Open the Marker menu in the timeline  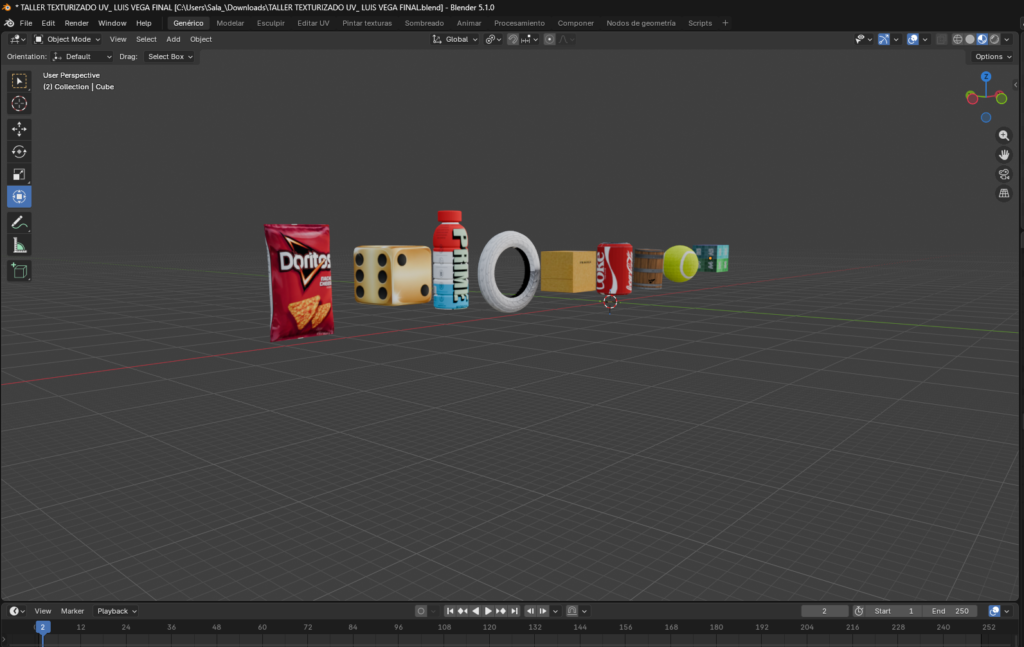(x=72, y=611)
